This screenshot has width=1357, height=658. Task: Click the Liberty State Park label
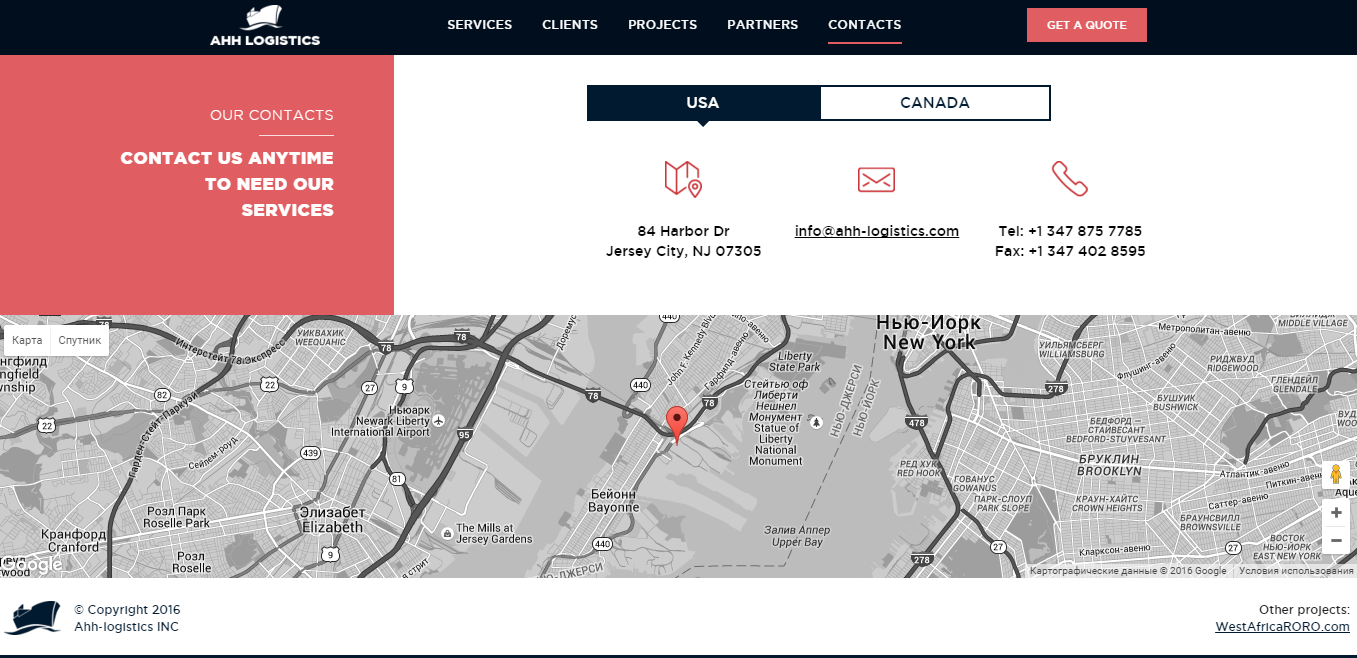(795, 361)
